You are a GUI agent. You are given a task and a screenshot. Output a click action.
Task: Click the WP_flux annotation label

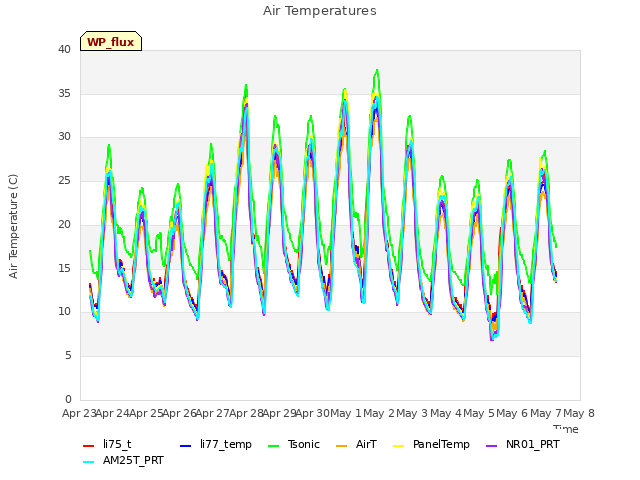tap(111, 42)
